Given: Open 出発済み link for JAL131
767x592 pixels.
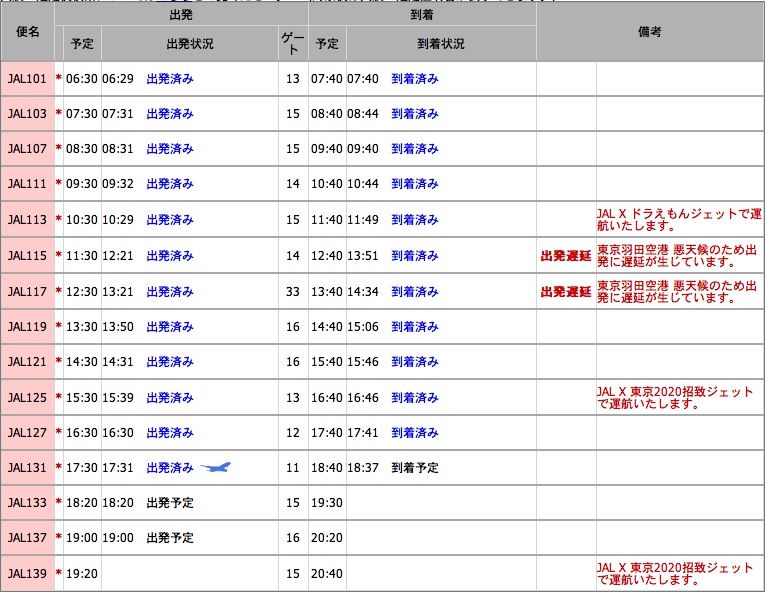Looking at the screenshot, I should tap(170, 468).
